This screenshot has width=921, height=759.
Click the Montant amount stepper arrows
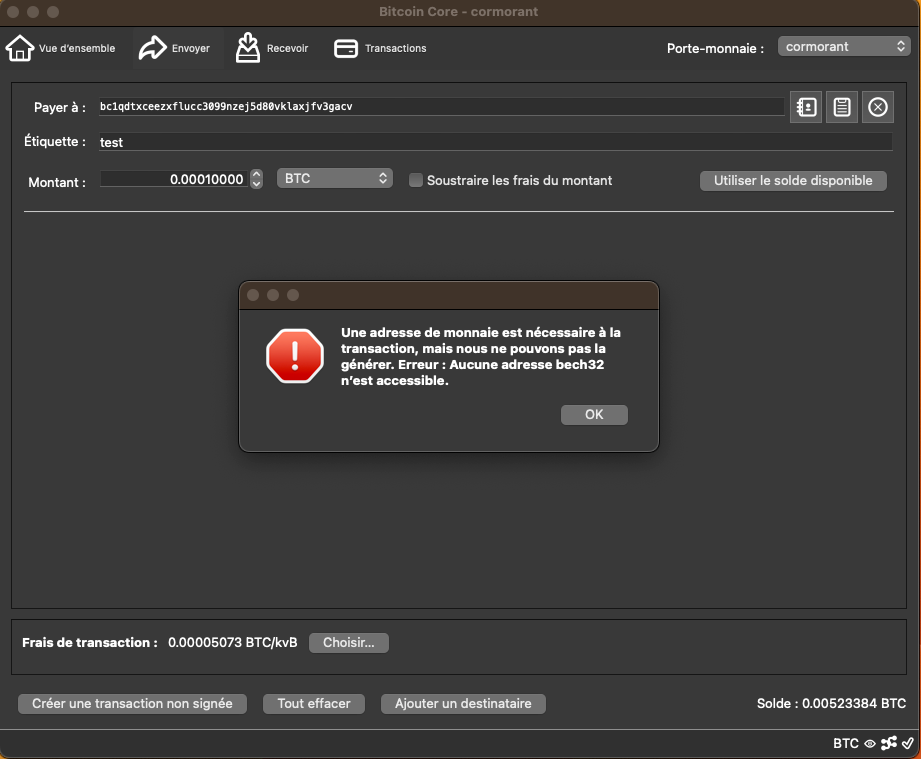256,180
